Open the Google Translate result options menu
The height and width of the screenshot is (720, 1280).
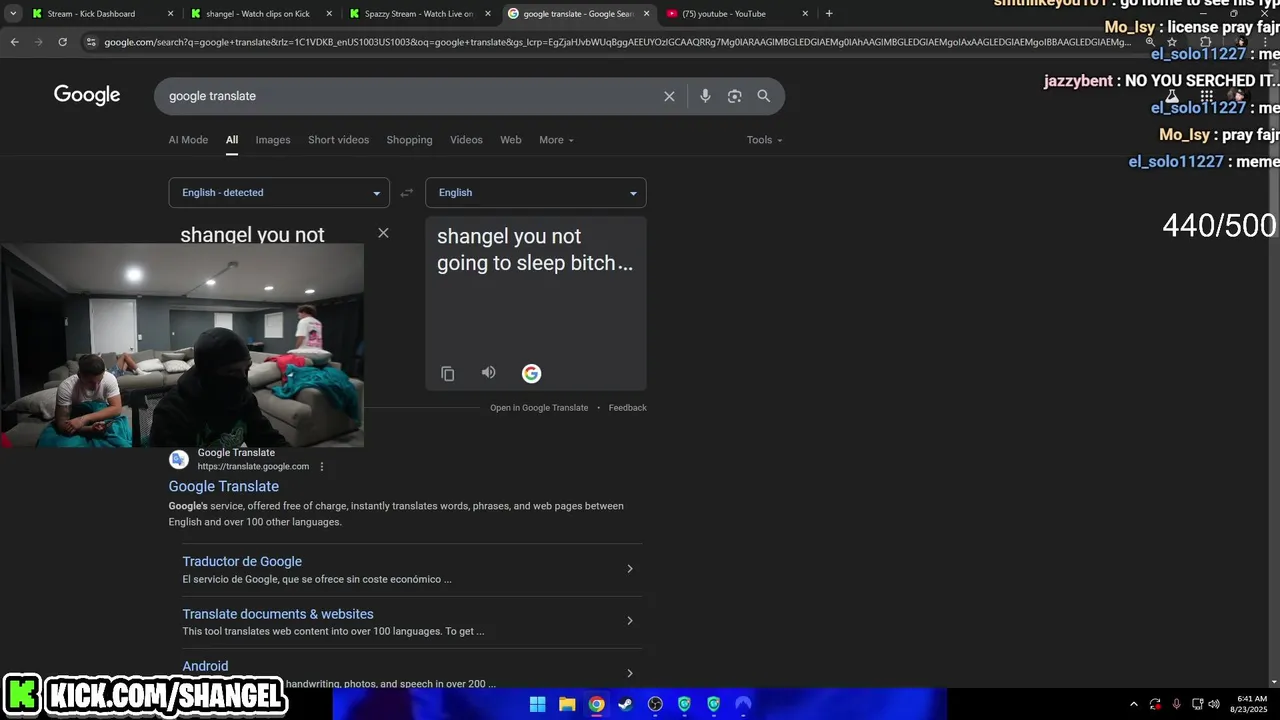click(322, 466)
